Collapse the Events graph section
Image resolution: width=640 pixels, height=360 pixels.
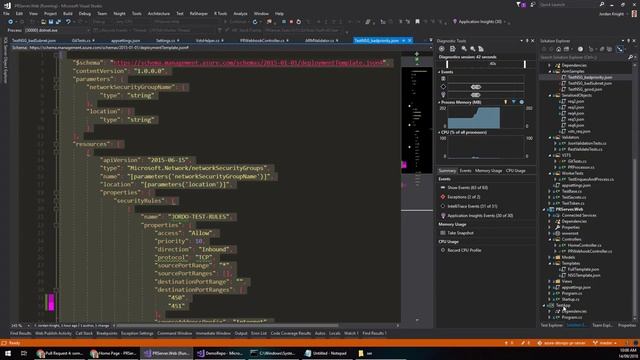[x=439, y=72]
